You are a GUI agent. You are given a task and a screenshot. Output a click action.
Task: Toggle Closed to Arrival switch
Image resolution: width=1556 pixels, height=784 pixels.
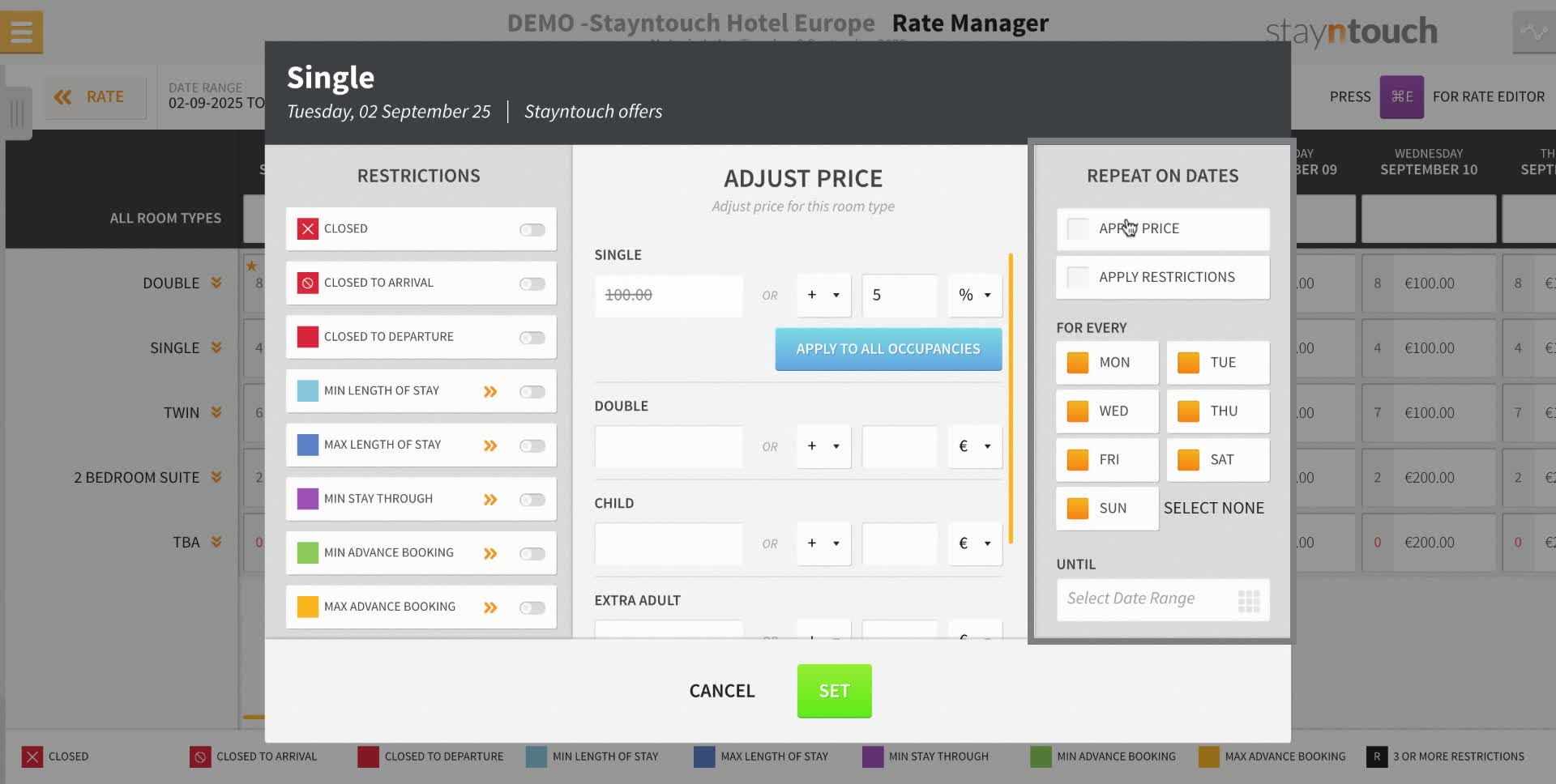[532, 283]
